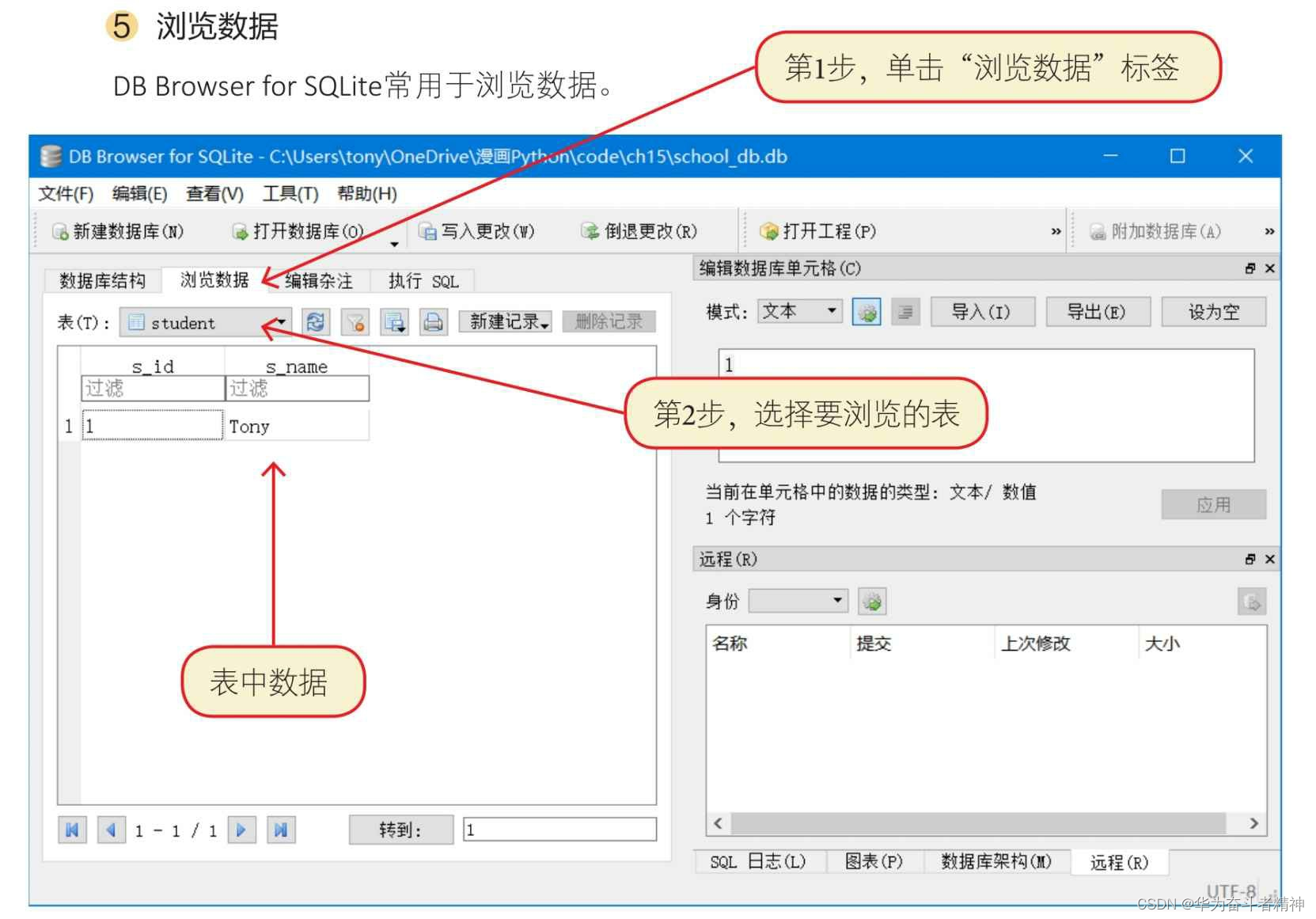This screenshot has width=1316, height=919.
Task: Click the filter field under s_name
Action: pyautogui.click(x=298, y=389)
